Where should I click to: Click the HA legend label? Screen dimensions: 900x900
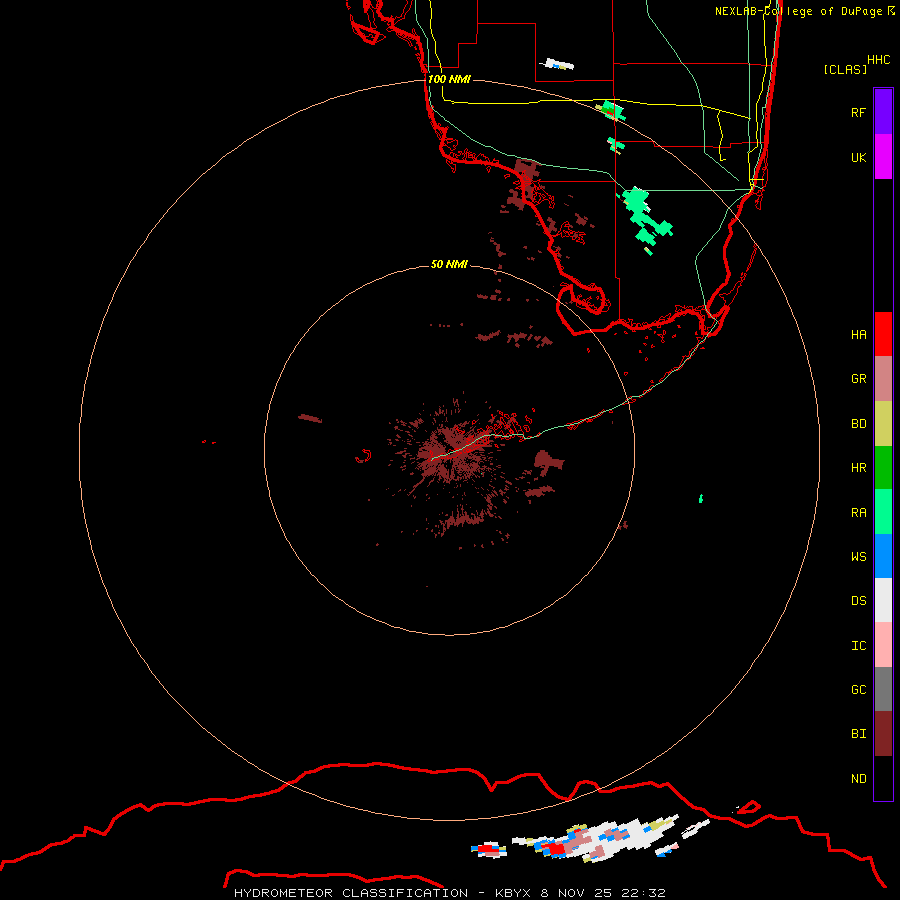point(858,334)
